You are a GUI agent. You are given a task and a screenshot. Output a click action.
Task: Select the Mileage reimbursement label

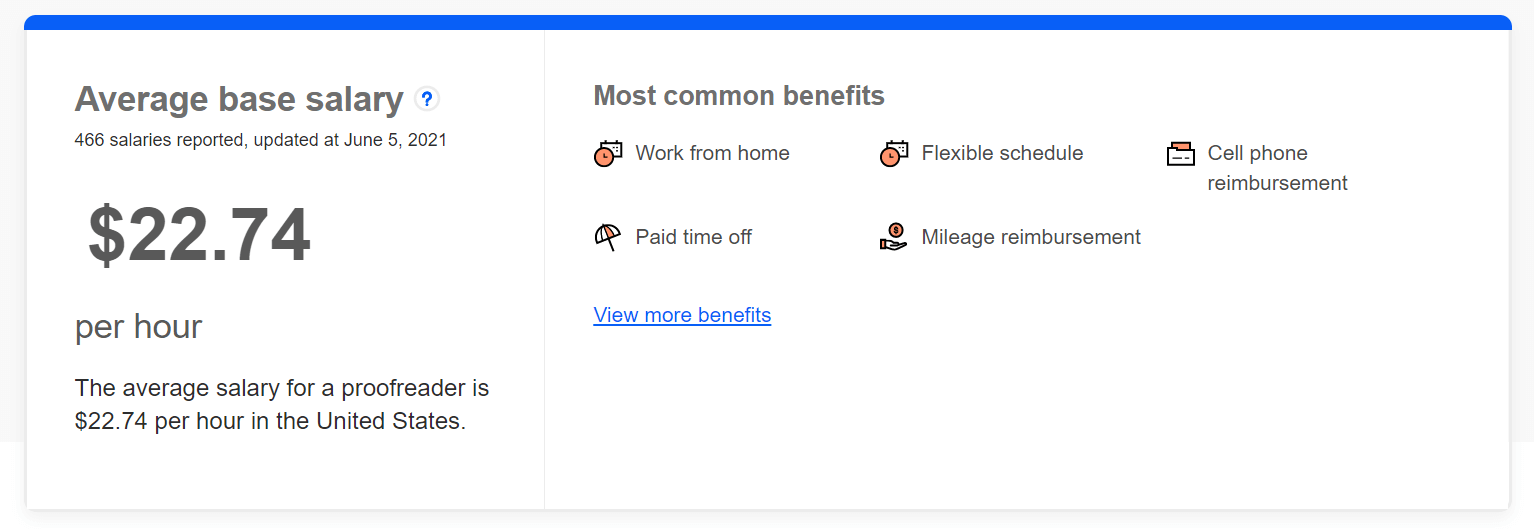tap(1031, 237)
